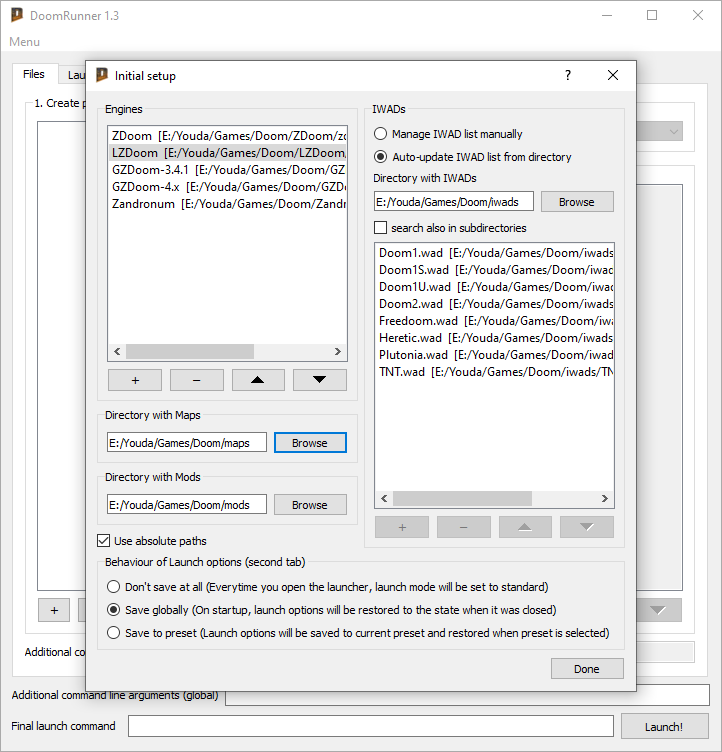Click the IWAD list horizontal scrollbar thumb
This screenshot has height=752, width=722.
[462, 498]
